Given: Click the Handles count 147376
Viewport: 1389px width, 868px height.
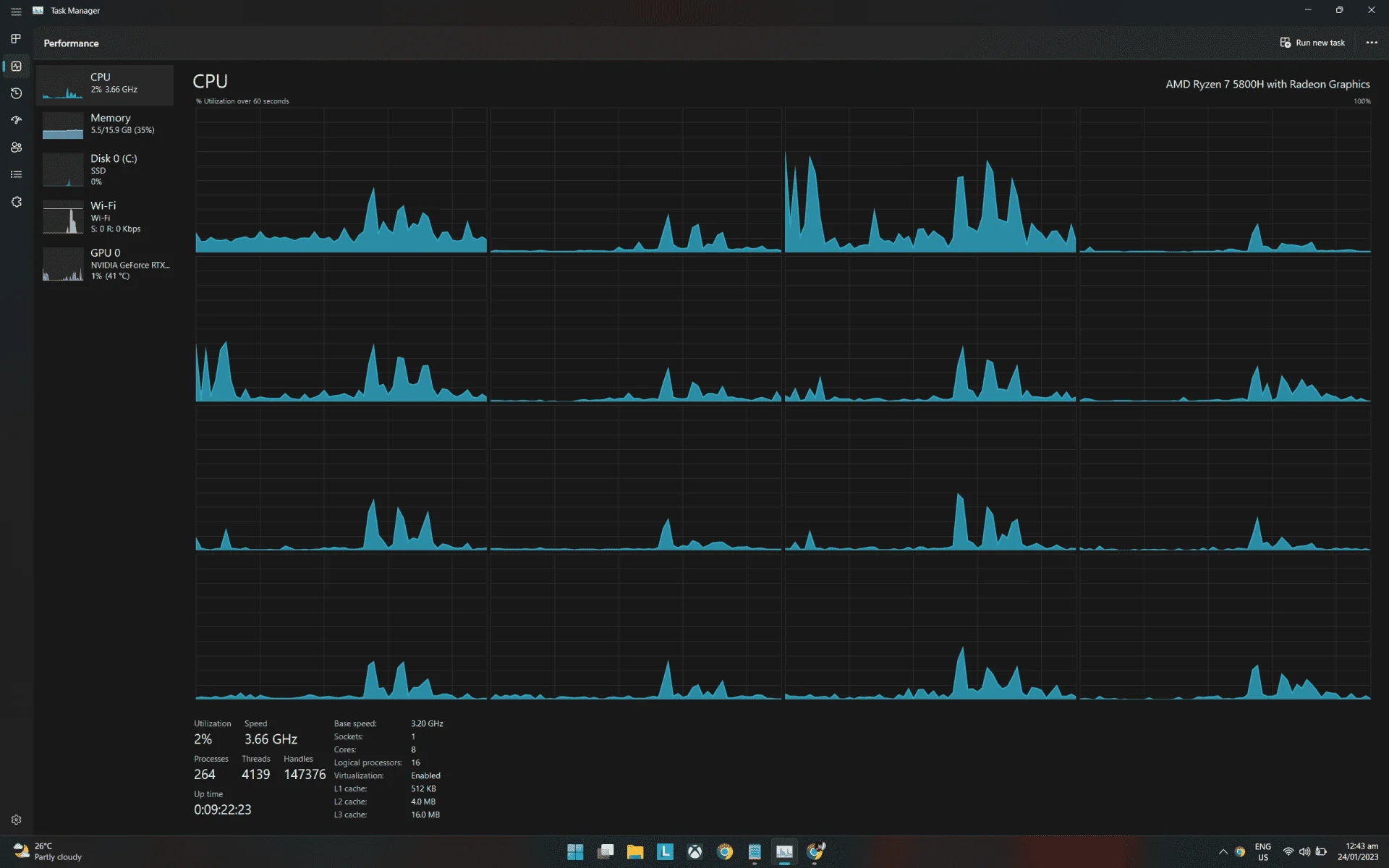Looking at the screenshot, I should pos(305,775).
